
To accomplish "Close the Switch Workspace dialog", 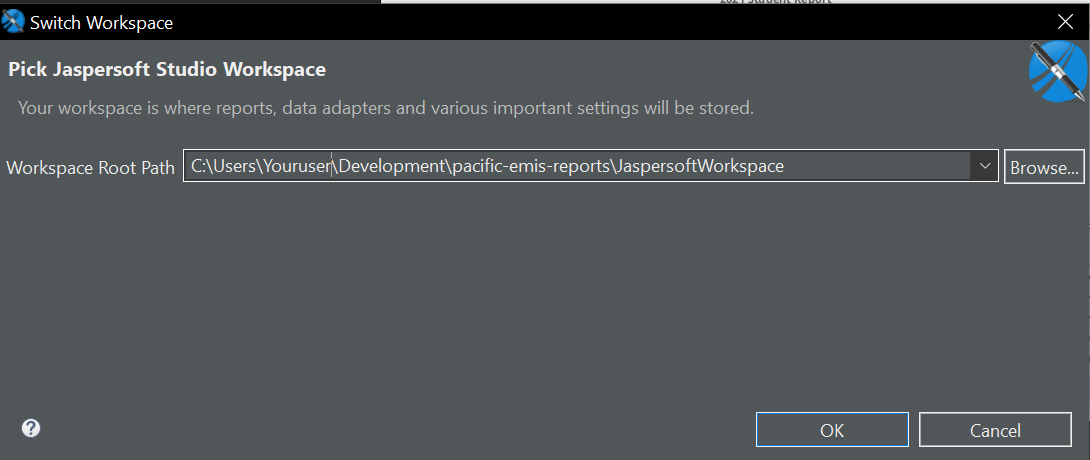I will [x=1066, y=21].
